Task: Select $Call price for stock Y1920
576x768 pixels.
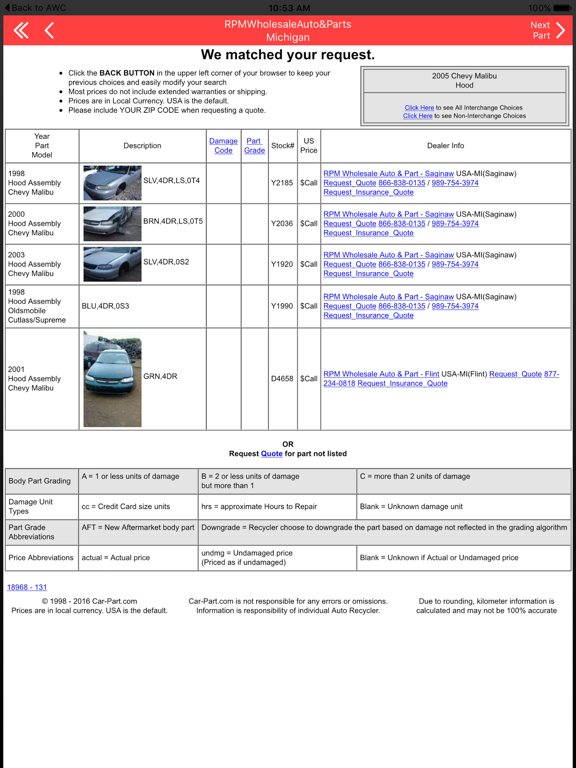Action: click(309, 264)
